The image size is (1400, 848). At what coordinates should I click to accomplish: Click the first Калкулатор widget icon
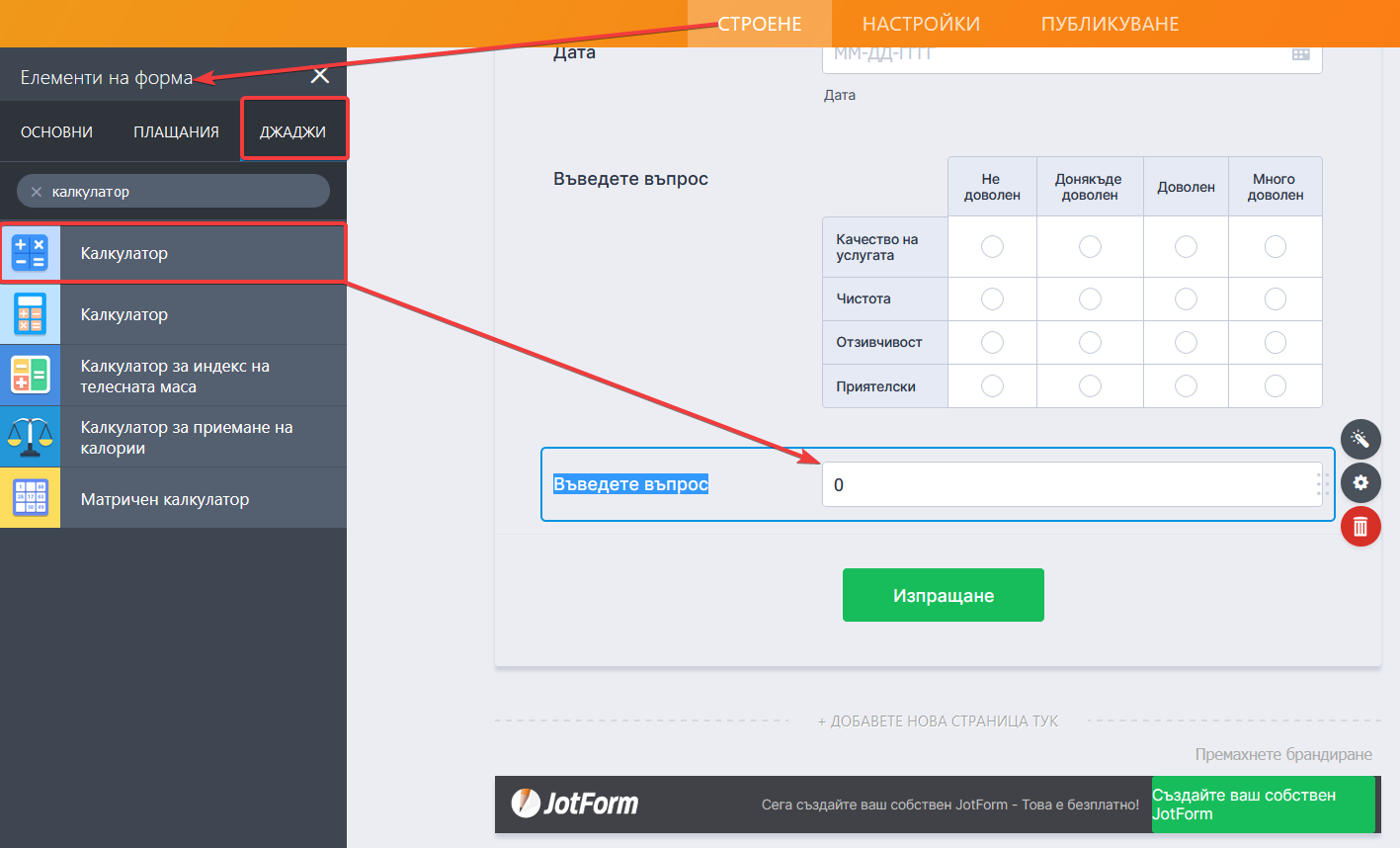[31, 253]
